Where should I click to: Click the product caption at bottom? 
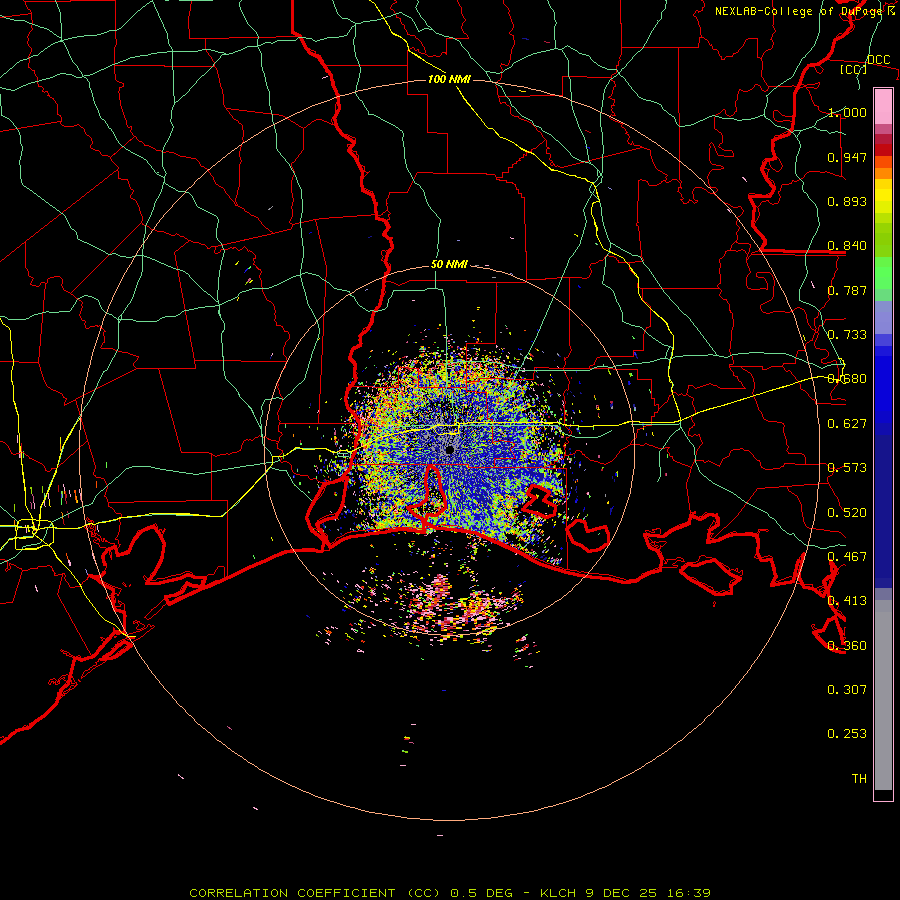(450, 893)
